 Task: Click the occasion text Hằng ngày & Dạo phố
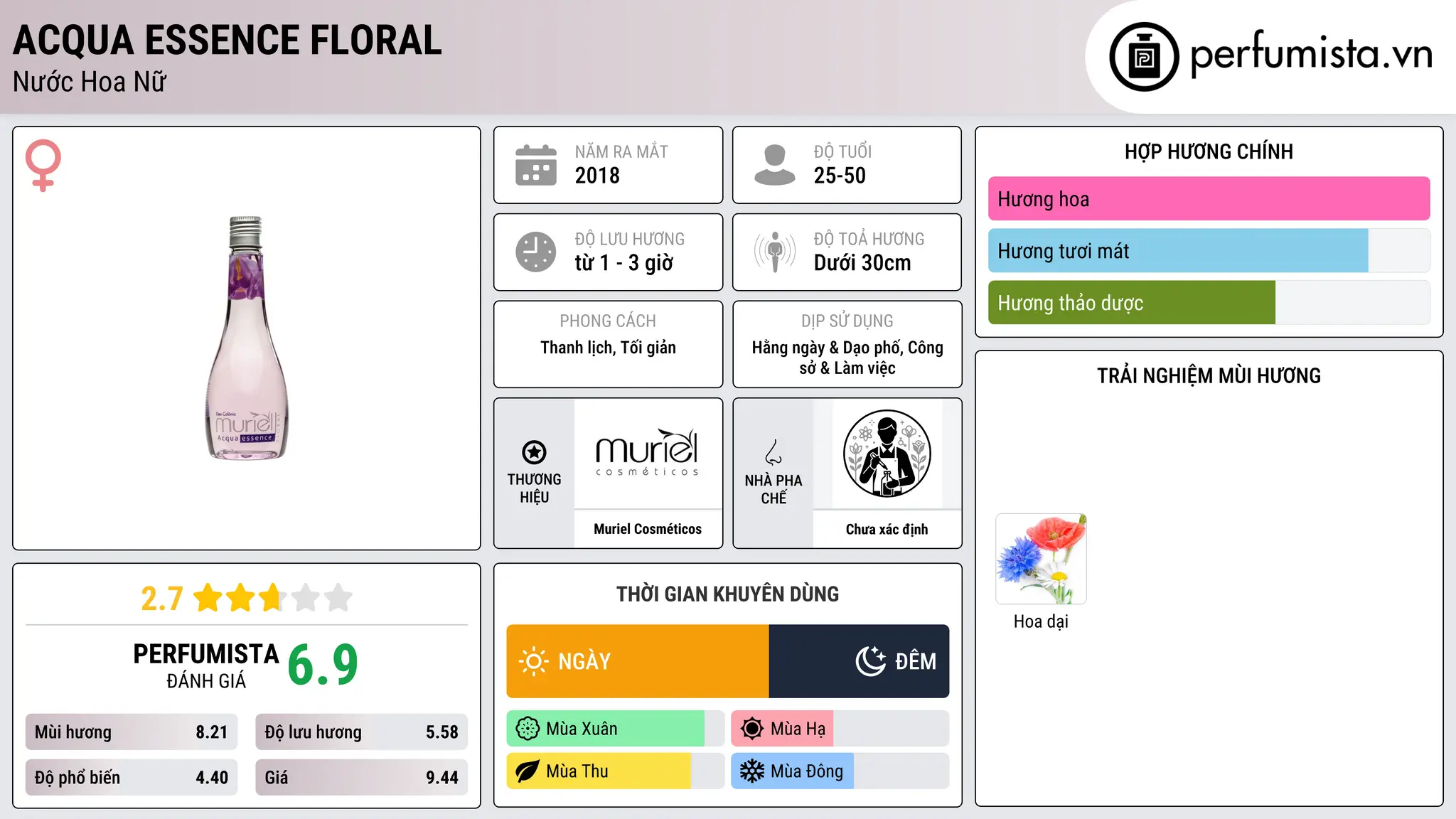pos(827,348)
